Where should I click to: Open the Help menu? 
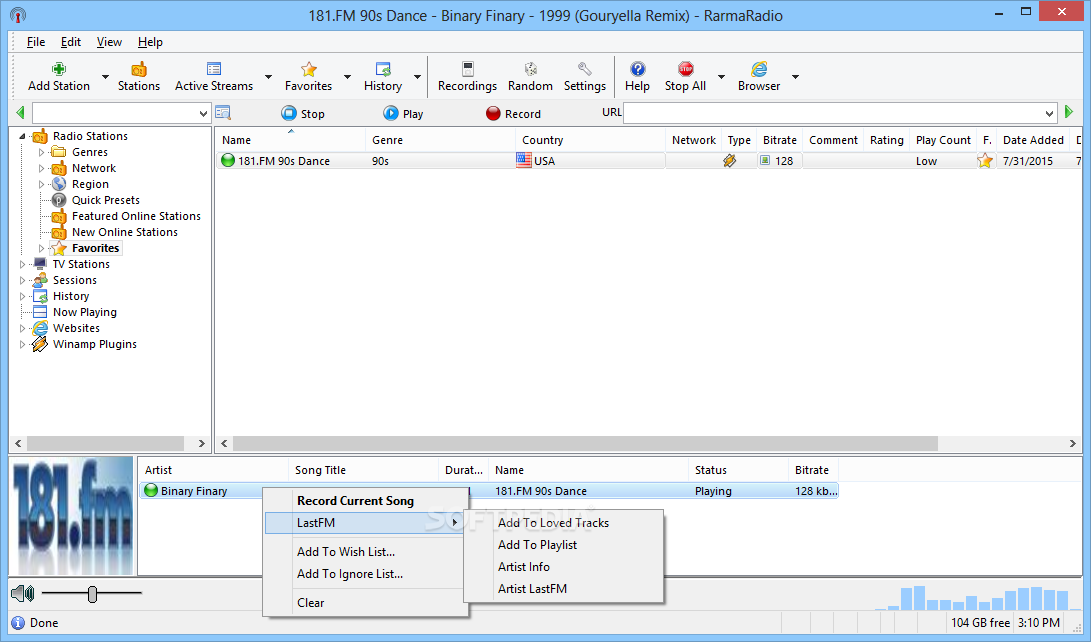(x=150, y=42)
